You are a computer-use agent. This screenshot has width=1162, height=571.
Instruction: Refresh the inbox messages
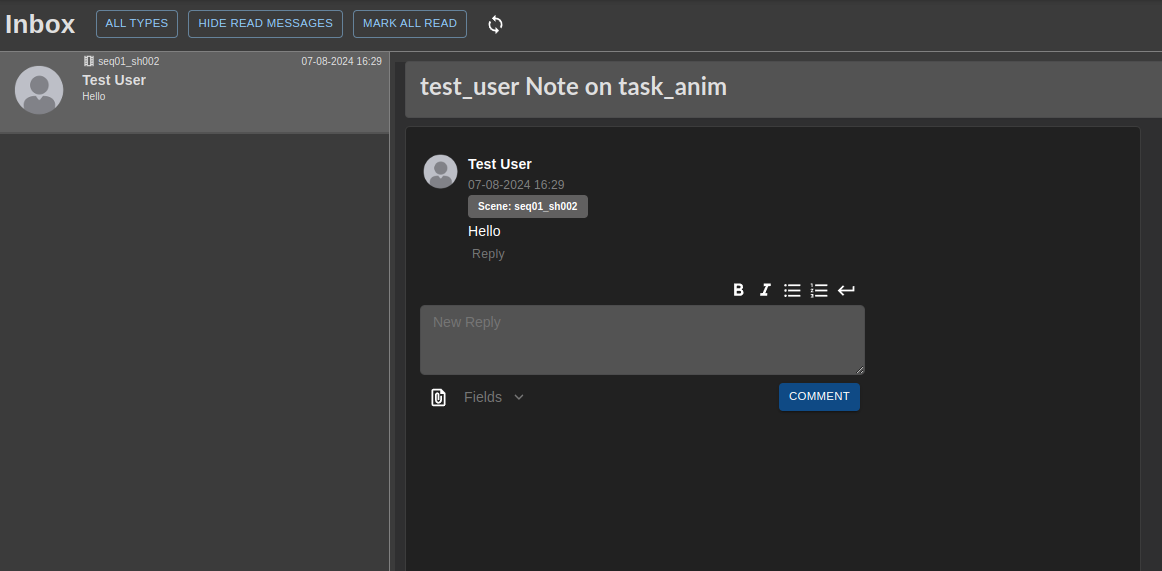pos(495,24)
